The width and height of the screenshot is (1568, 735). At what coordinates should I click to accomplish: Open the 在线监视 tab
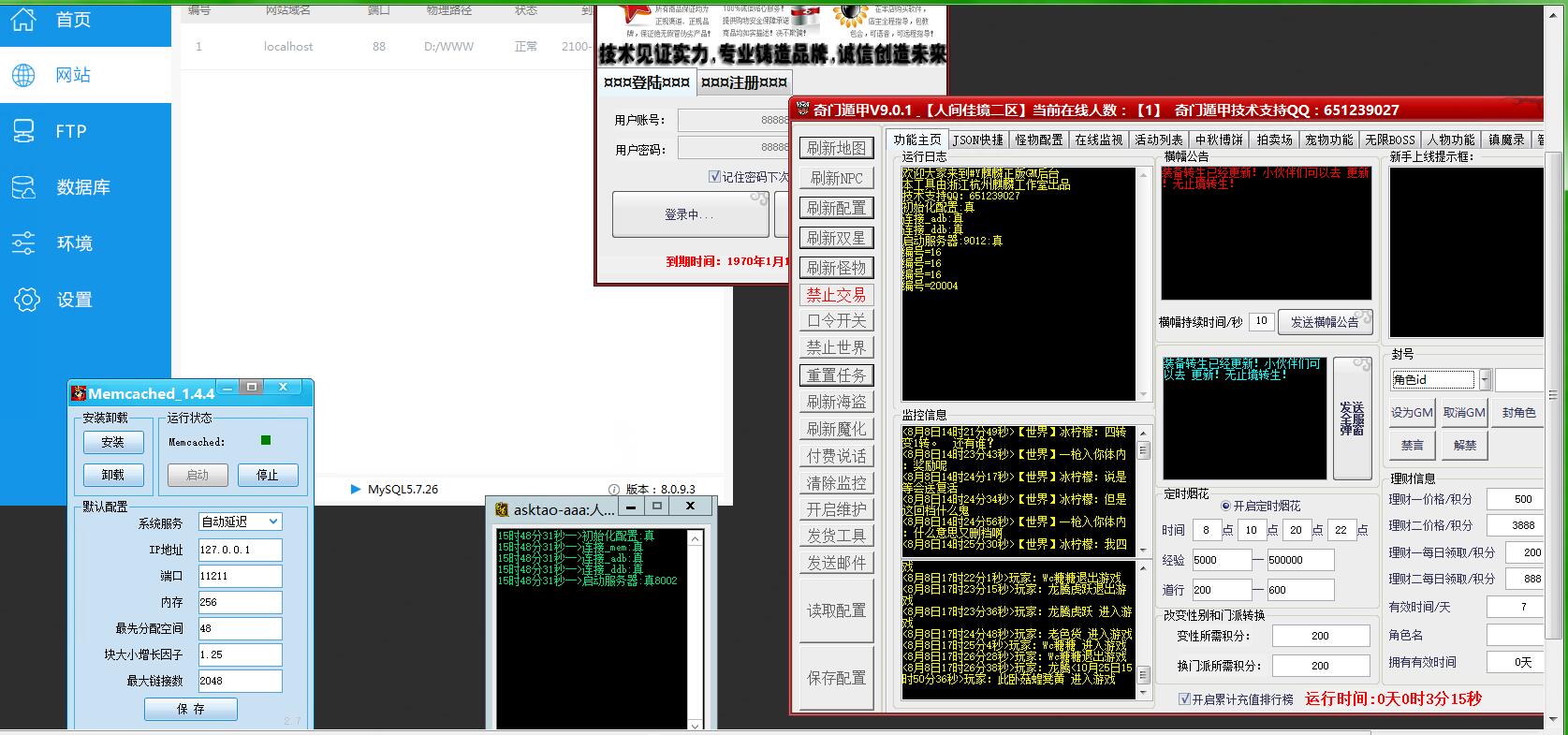tap(1098, 140)
